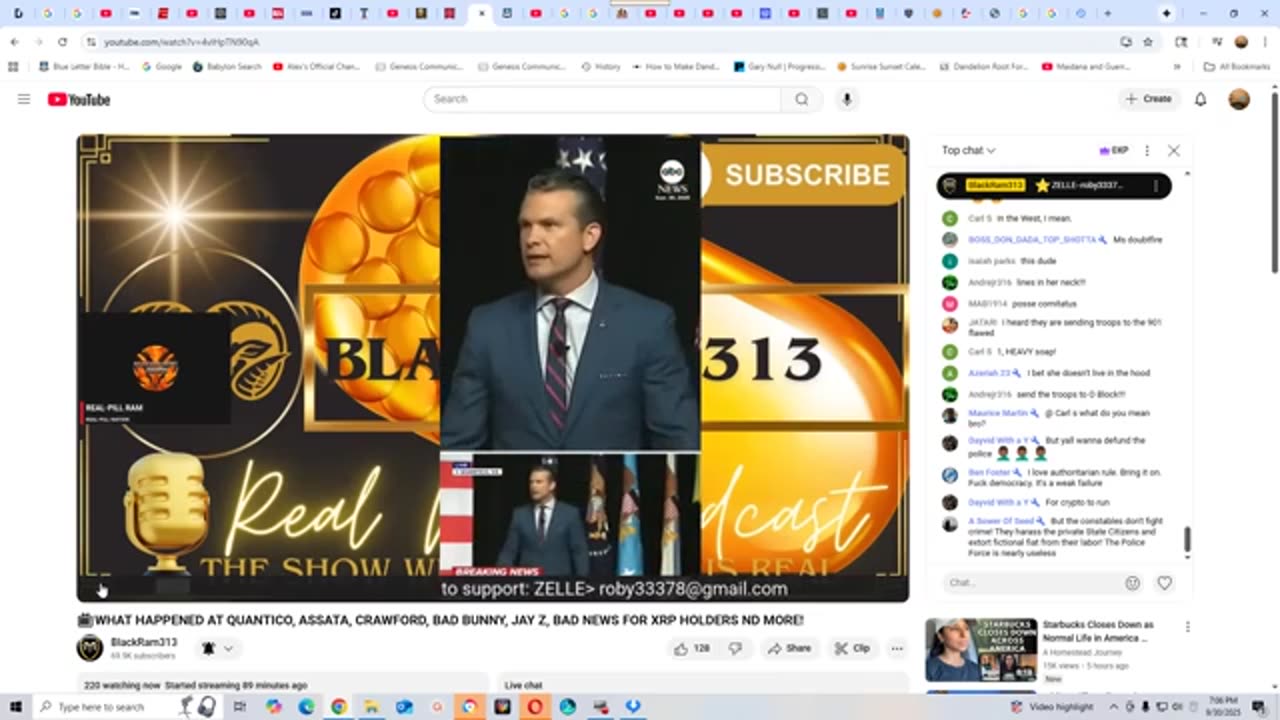1280x720 pixels.
Task: Open Starbucks Closes Down video title
Action: tap(1098, 631)
